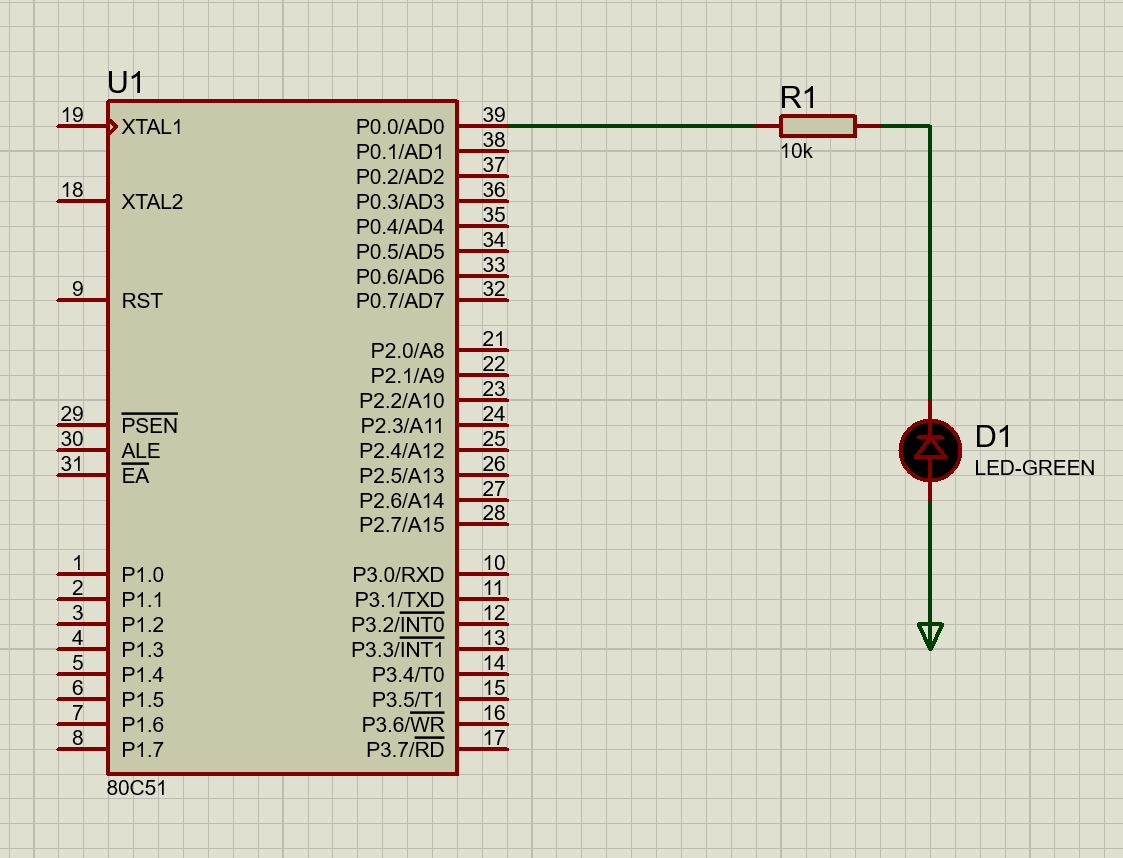Click the P2.3/A11 pin label
This screenshot has width=1123, height=858.
[402, 426]
